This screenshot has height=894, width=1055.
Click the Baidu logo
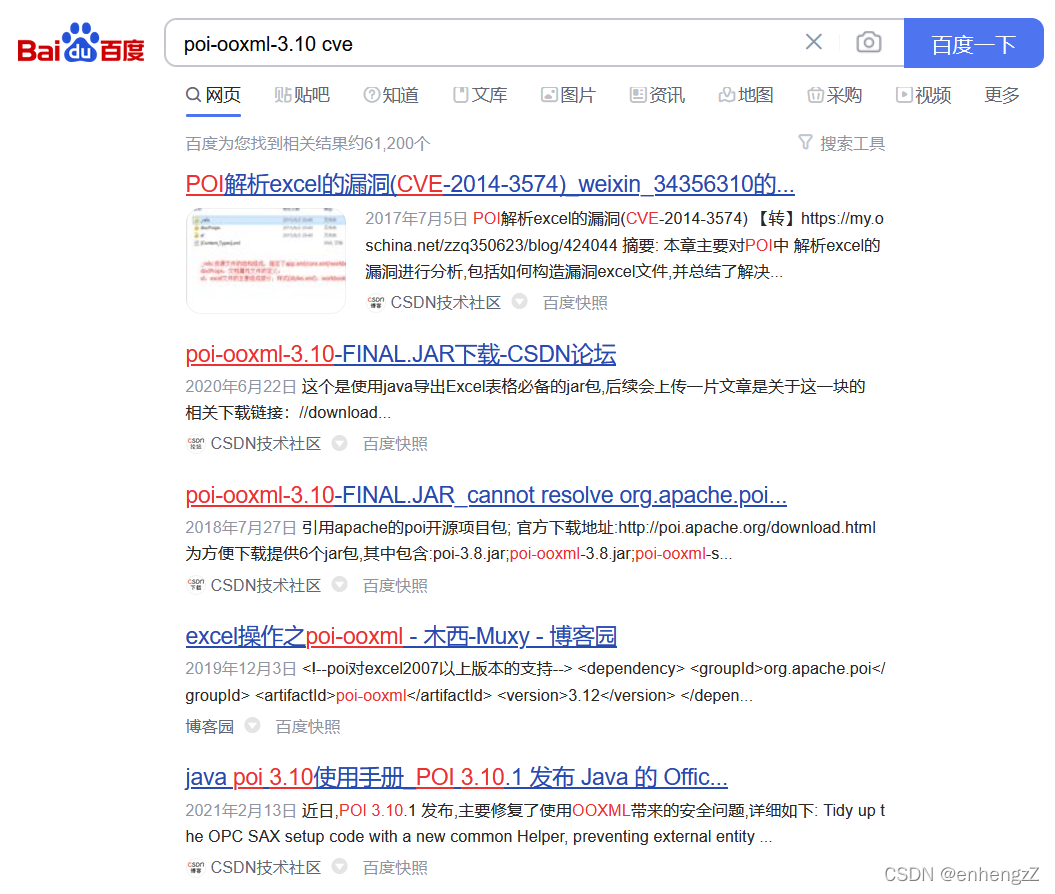[81, 43]
